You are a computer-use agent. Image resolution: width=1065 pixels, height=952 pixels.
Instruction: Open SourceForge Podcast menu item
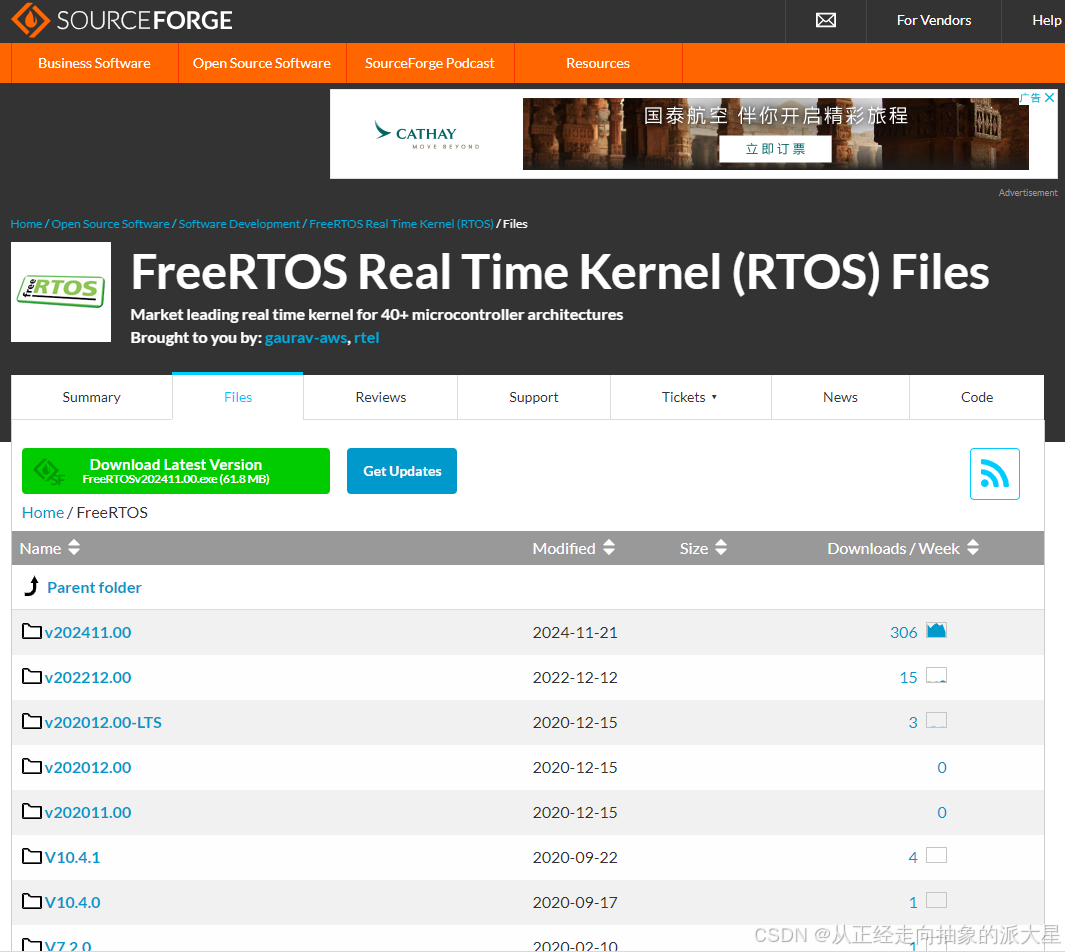[x=429, y=63]
